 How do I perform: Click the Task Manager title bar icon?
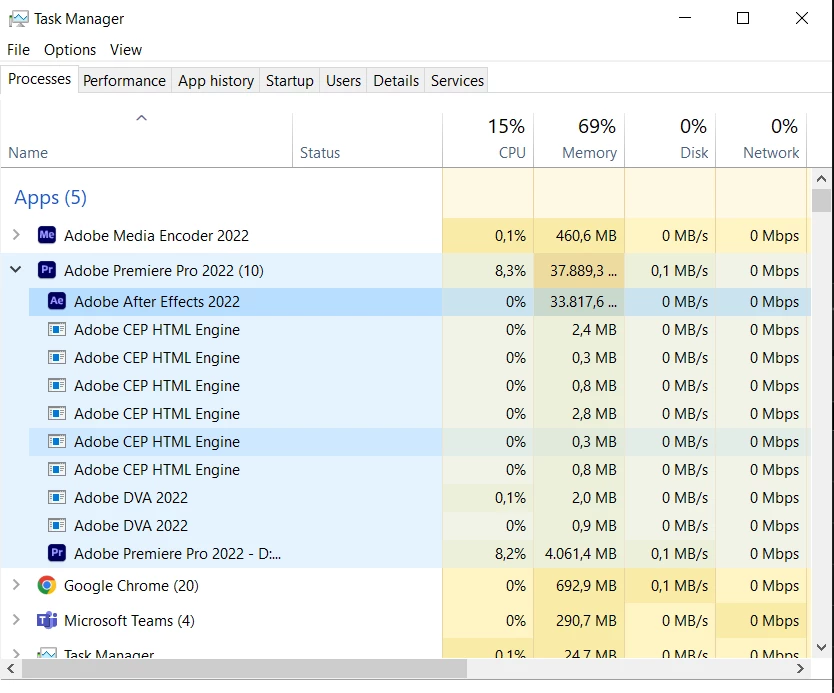coord(19,19)
